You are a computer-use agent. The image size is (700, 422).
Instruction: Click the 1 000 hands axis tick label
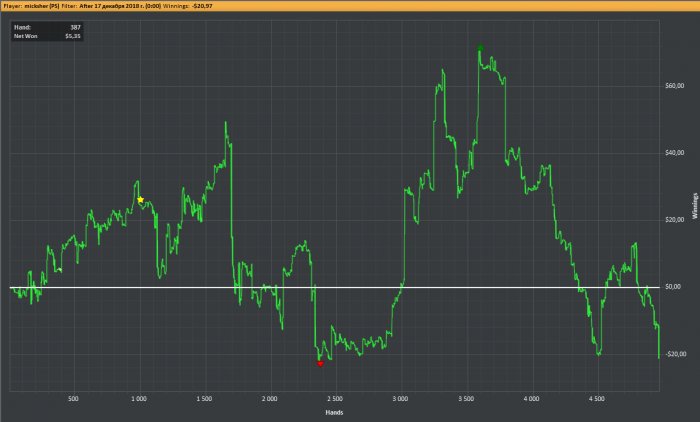click(x=139, y=399)
